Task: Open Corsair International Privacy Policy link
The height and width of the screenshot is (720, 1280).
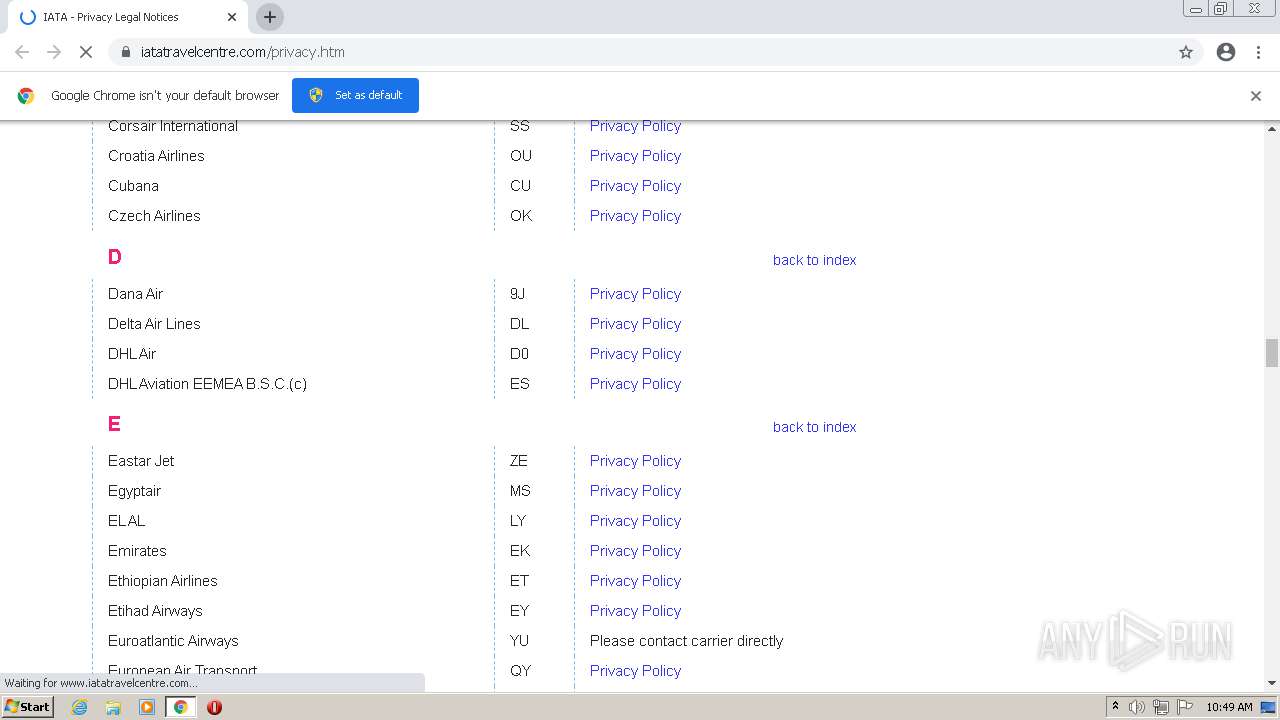Action: [635, 126]
